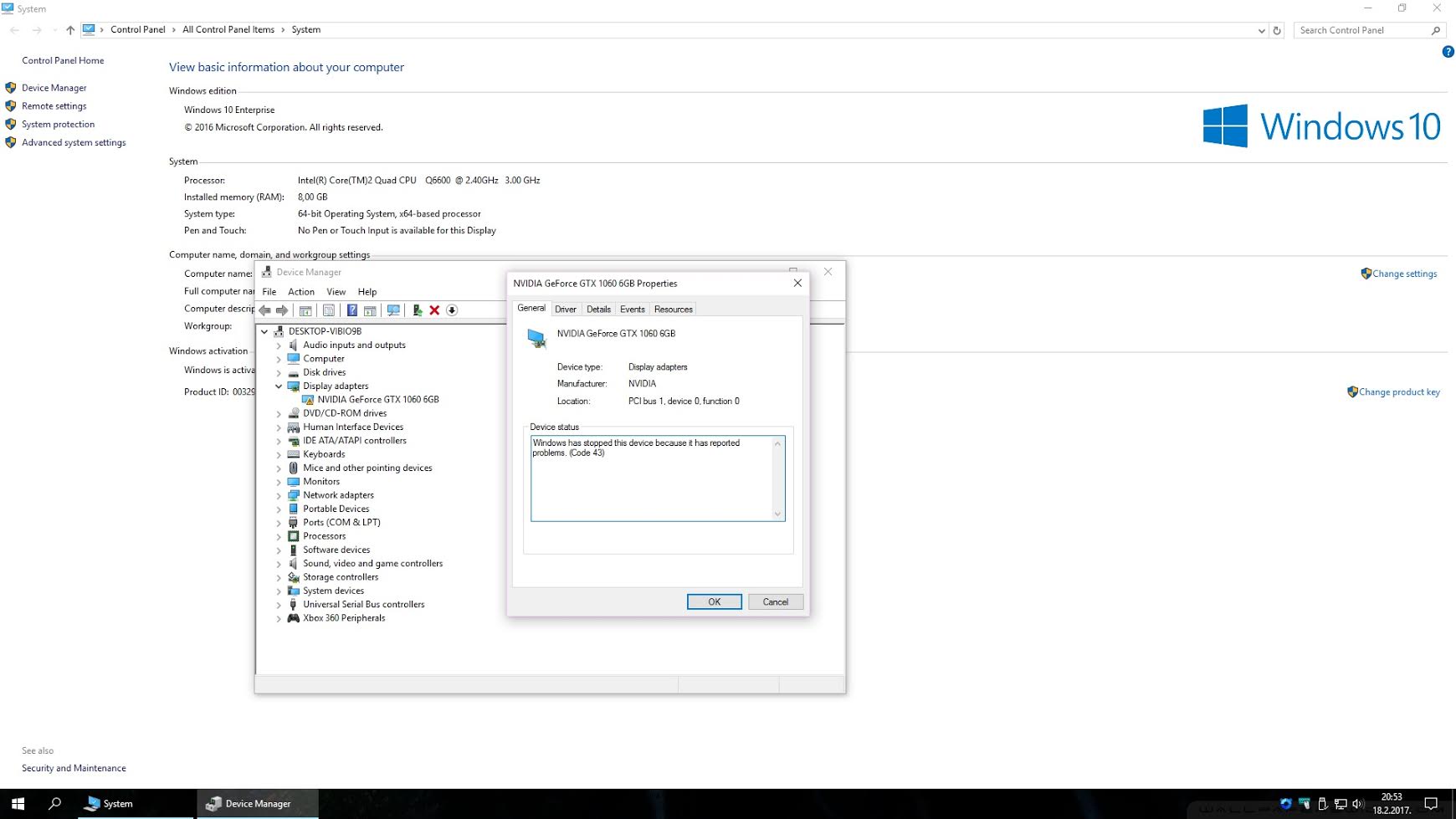Image resolution: width=1456 pixels, height=819 pixels.
Task: Click the update driver software toolbar icon
Action: click(417, 310)
